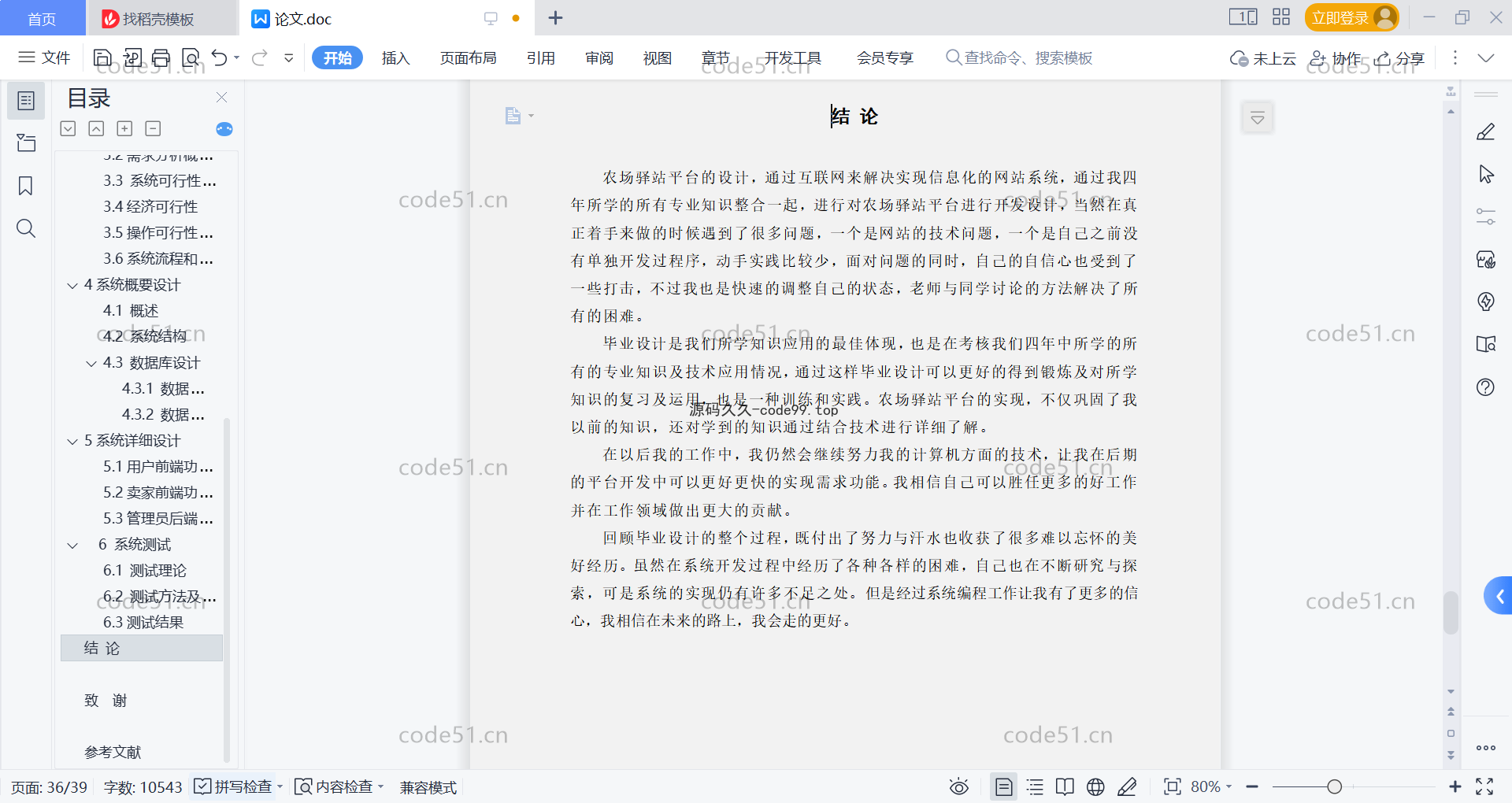Open undo history dropdown arrow
Image resolution: width=1512 pixels, height=803 pixels.
[236, 57]
